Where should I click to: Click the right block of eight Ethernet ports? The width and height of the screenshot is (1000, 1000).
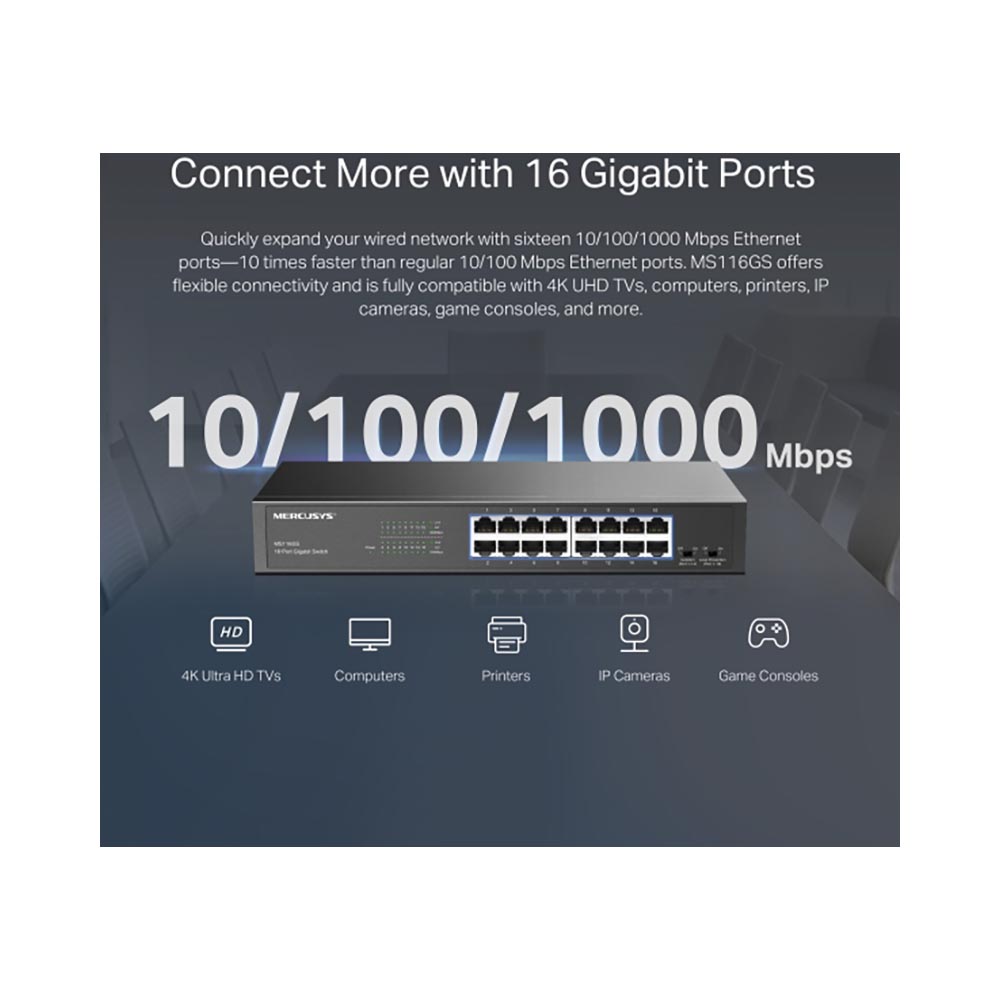coord(622,536)
